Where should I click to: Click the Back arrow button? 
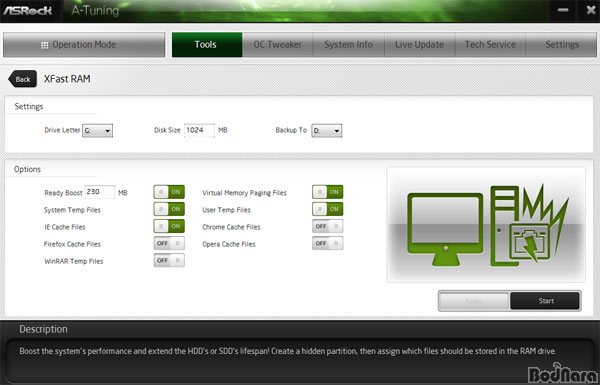tap(23, 79)
